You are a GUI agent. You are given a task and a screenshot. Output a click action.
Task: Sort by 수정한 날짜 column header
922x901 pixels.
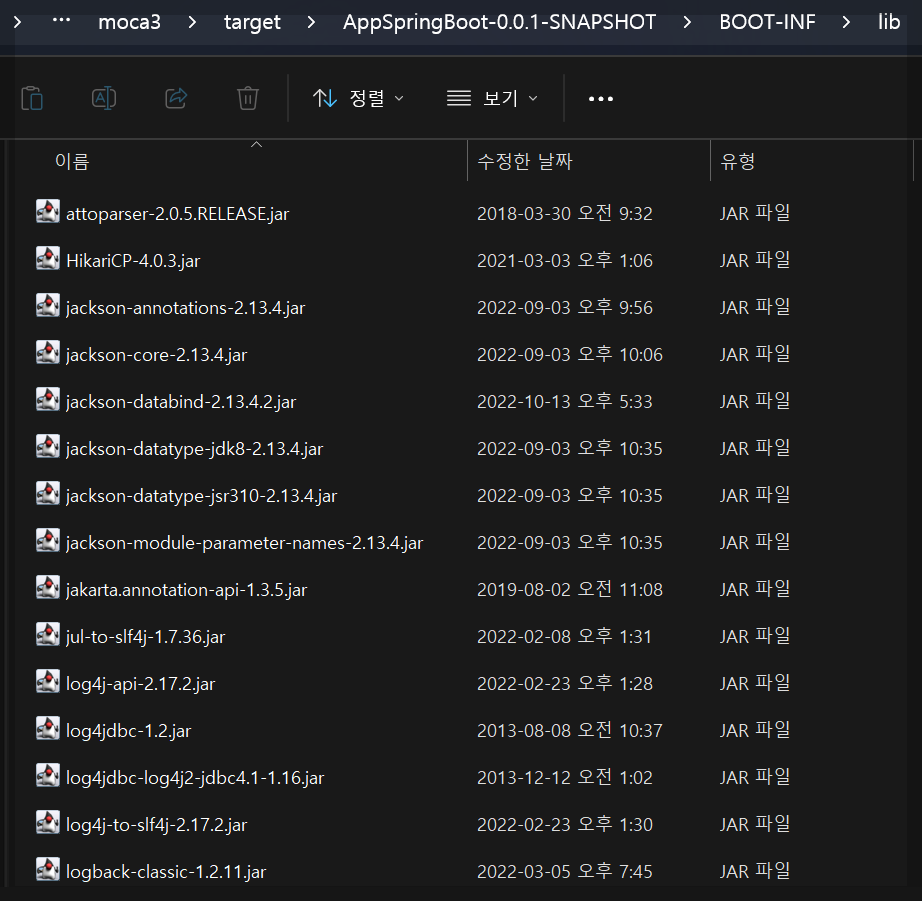[x=525, y=161]
